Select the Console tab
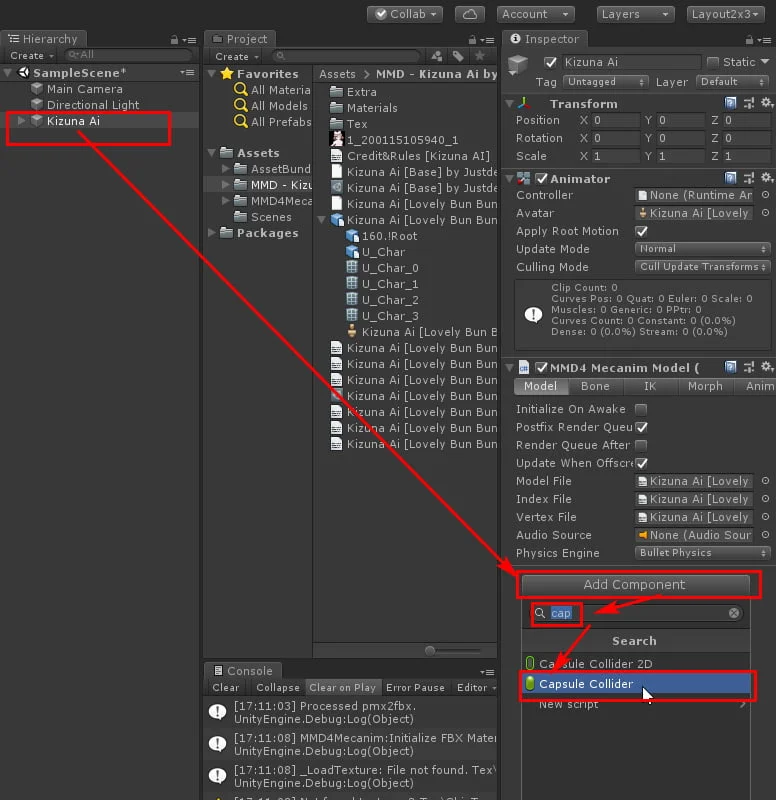 pyautogui.click(x=241, y=671)
